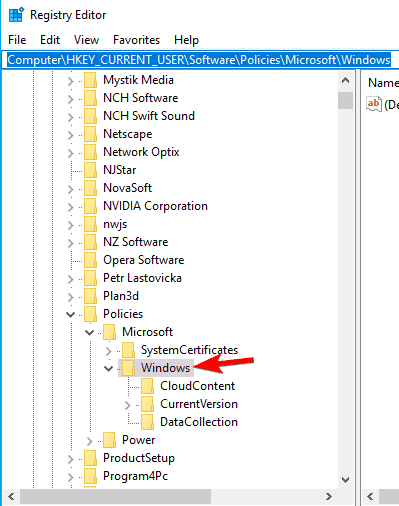
Task: Expand the NovaSoft key
Action: pos(70,189)
